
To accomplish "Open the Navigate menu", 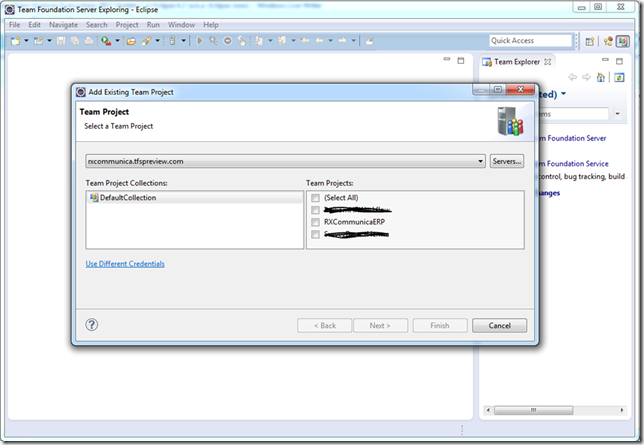I will click(x=63, y=25).
